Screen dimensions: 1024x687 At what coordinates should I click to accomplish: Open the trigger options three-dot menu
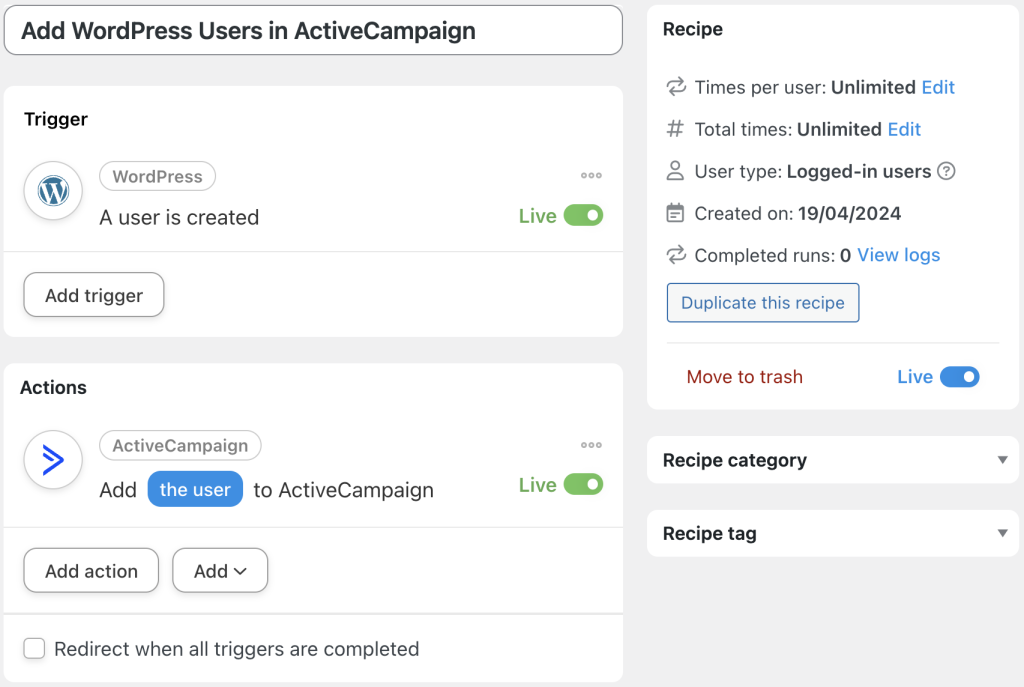click(591, 175)
